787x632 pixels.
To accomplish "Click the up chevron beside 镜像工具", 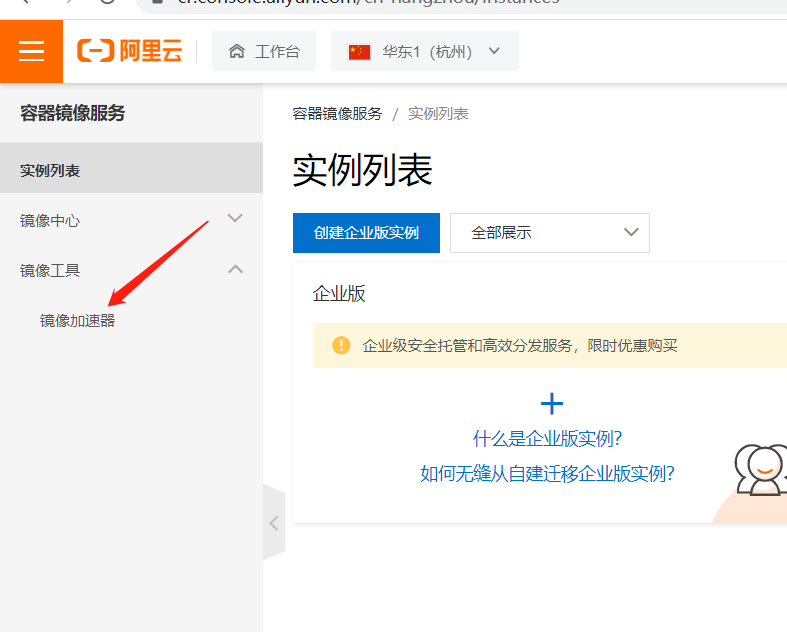I will 235,270.
